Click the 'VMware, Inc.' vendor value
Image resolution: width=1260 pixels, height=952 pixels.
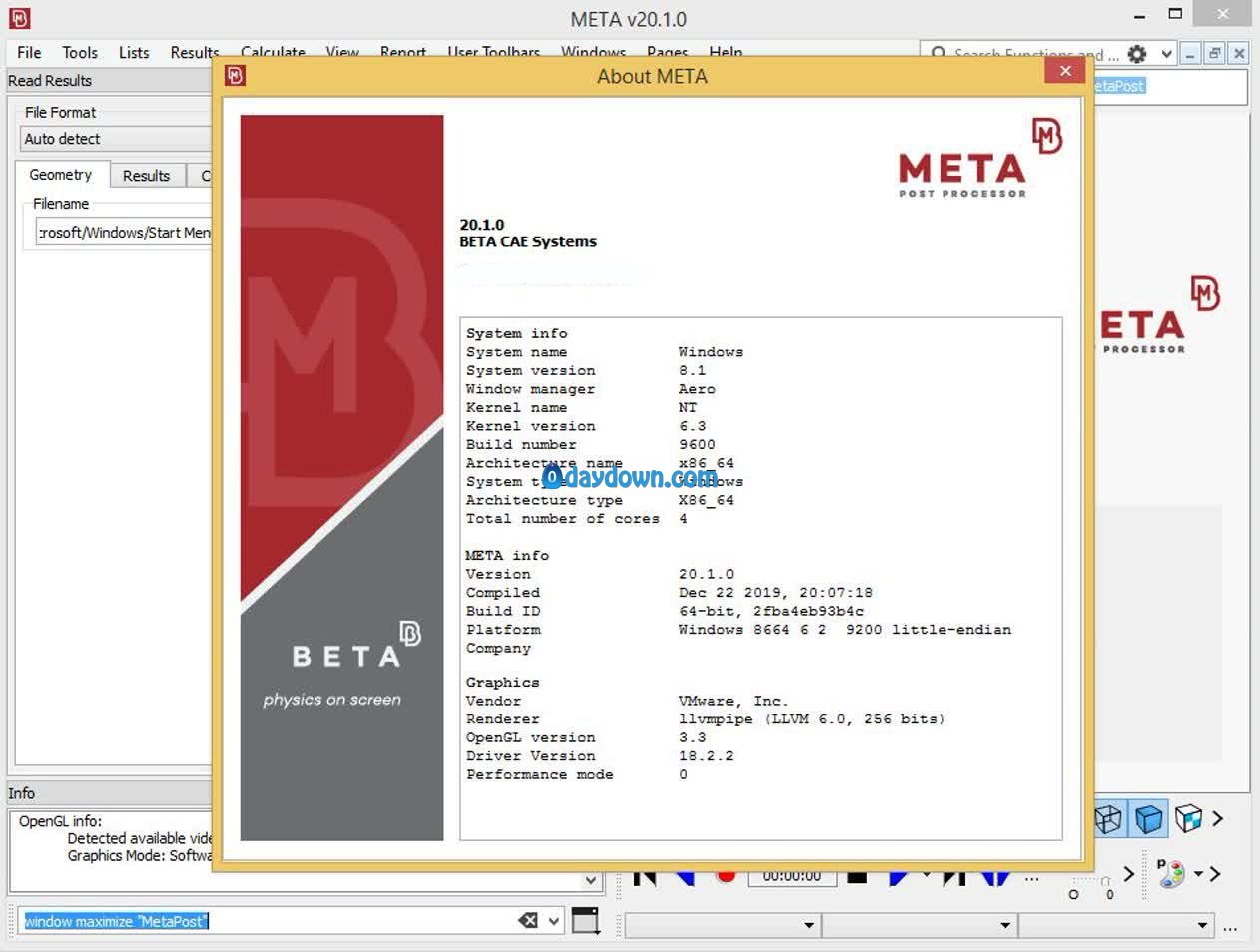tap(733, 702)
